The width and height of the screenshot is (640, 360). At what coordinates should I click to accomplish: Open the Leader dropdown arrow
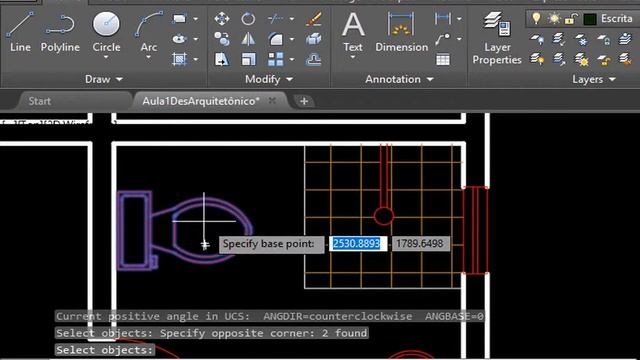coord(459,39)
